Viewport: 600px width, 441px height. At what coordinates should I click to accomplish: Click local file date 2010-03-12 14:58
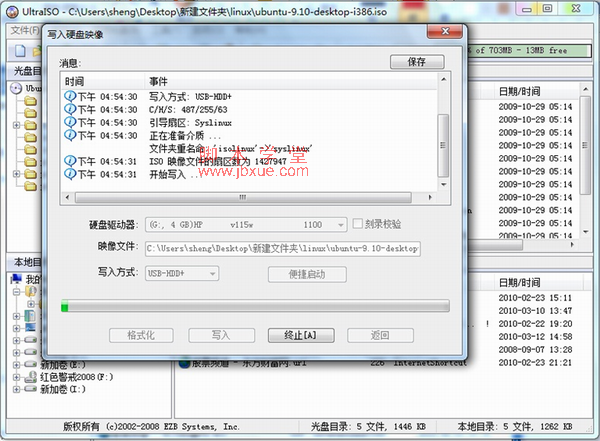point(535,337)
